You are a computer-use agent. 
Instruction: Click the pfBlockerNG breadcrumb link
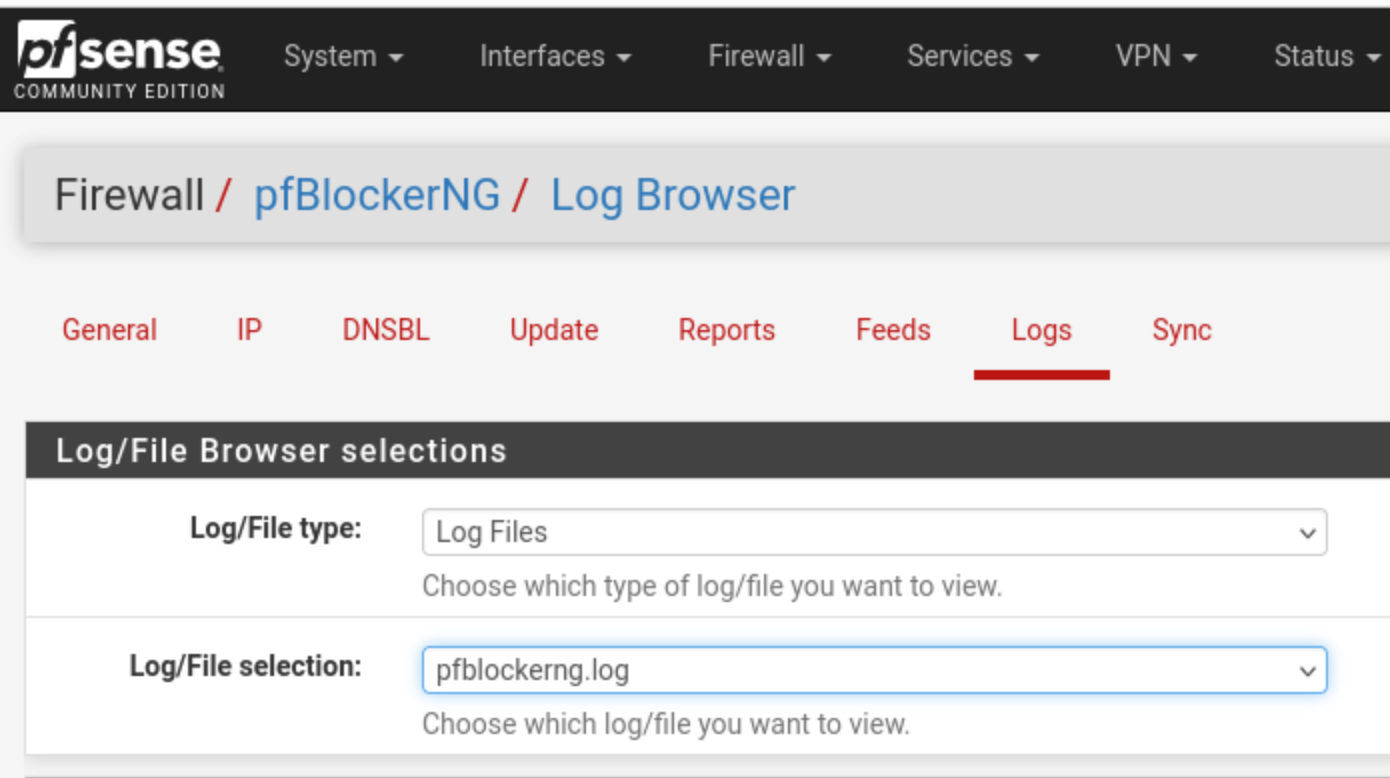(x=377, y=194)
